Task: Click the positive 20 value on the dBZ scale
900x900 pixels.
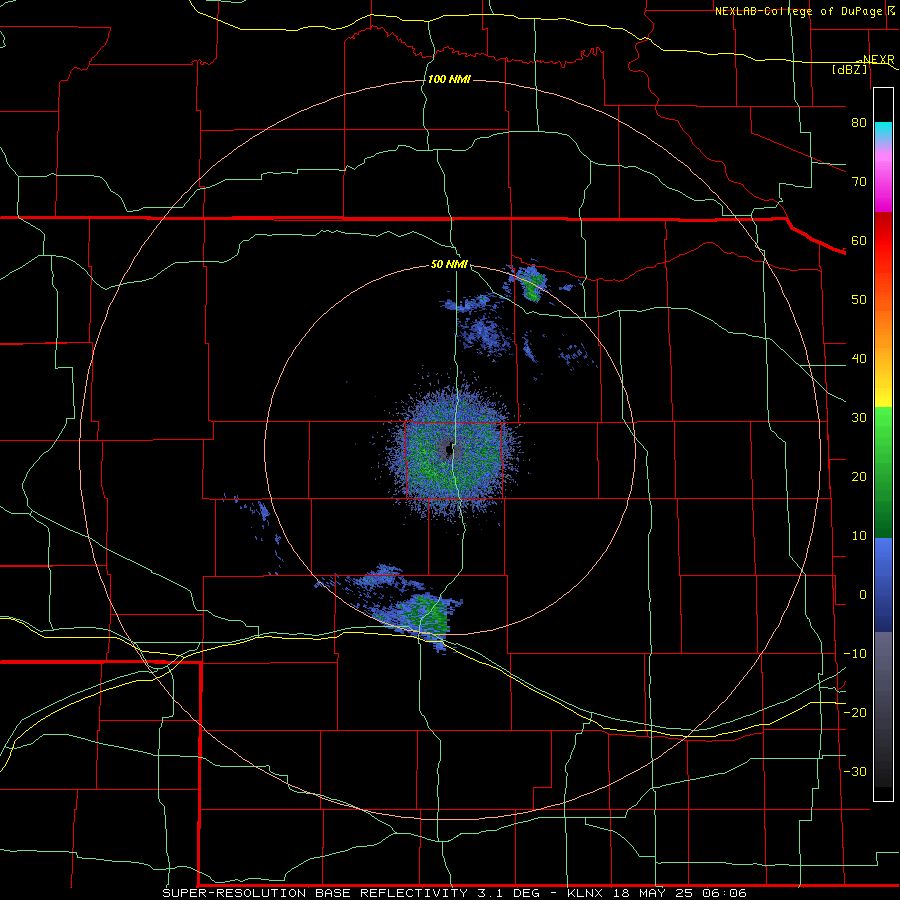Action: tap(859, 477)
